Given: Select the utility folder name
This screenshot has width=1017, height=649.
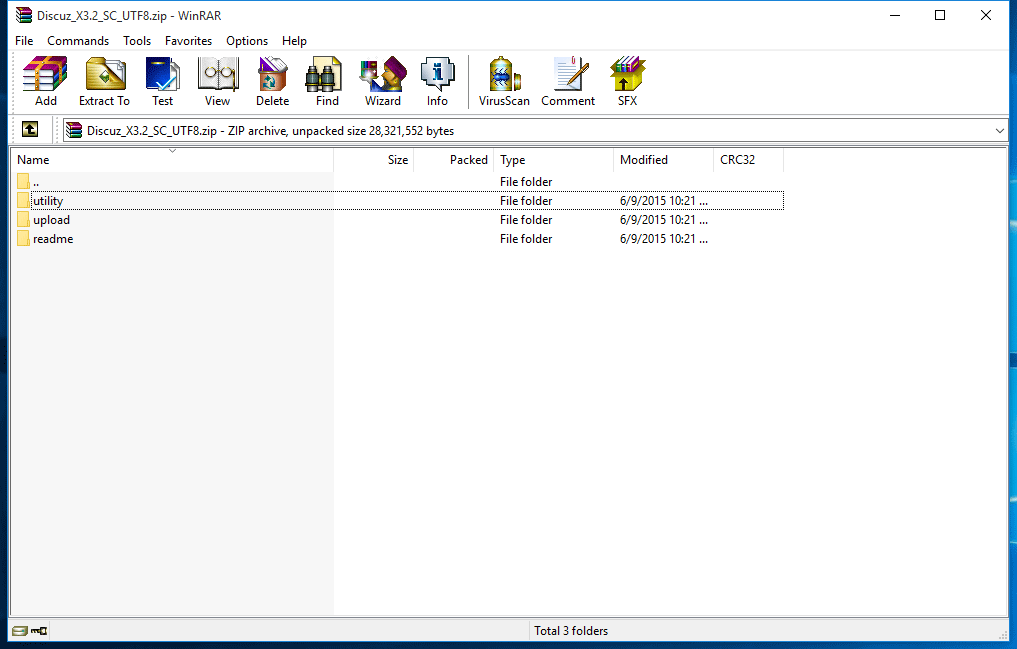Looking at the screenshot, I should [48, 200].
